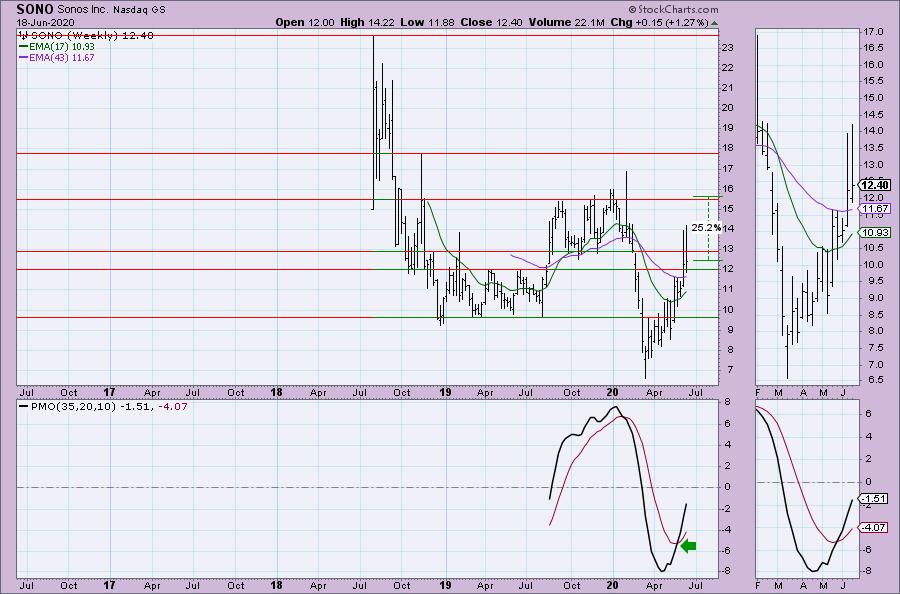Click the boxed 11.67 EMA price tag
Screen dimensions: 900x594
point(875,209)
